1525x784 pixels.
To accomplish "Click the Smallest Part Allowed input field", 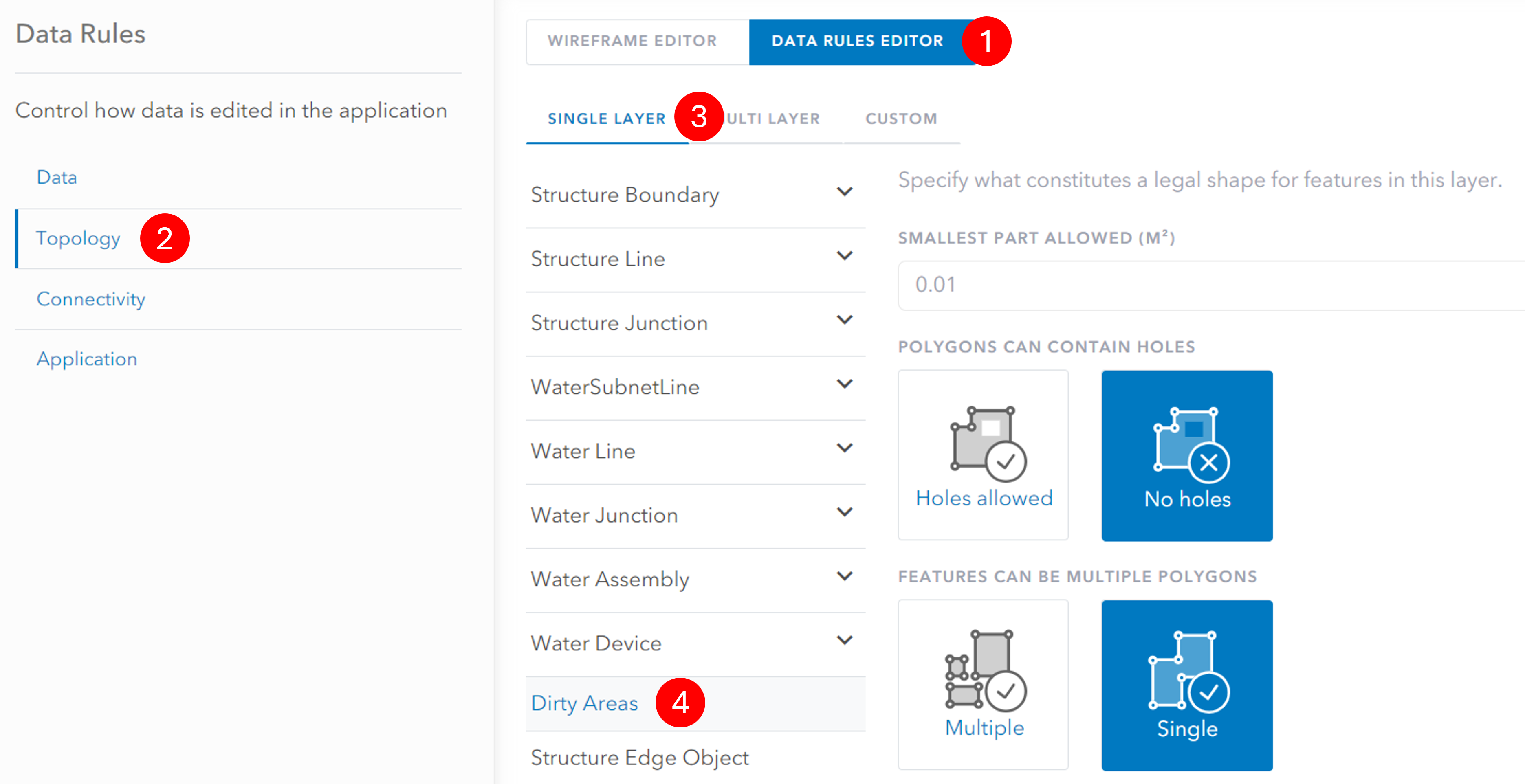I will (1211, 285).
